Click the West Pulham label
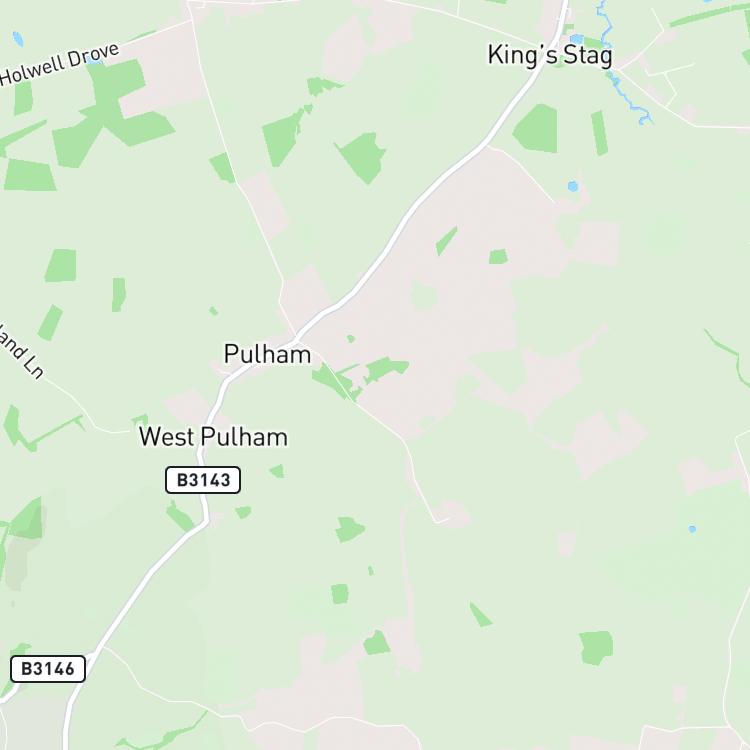This screenshot has width=750, height=750. tap(213, 437)
